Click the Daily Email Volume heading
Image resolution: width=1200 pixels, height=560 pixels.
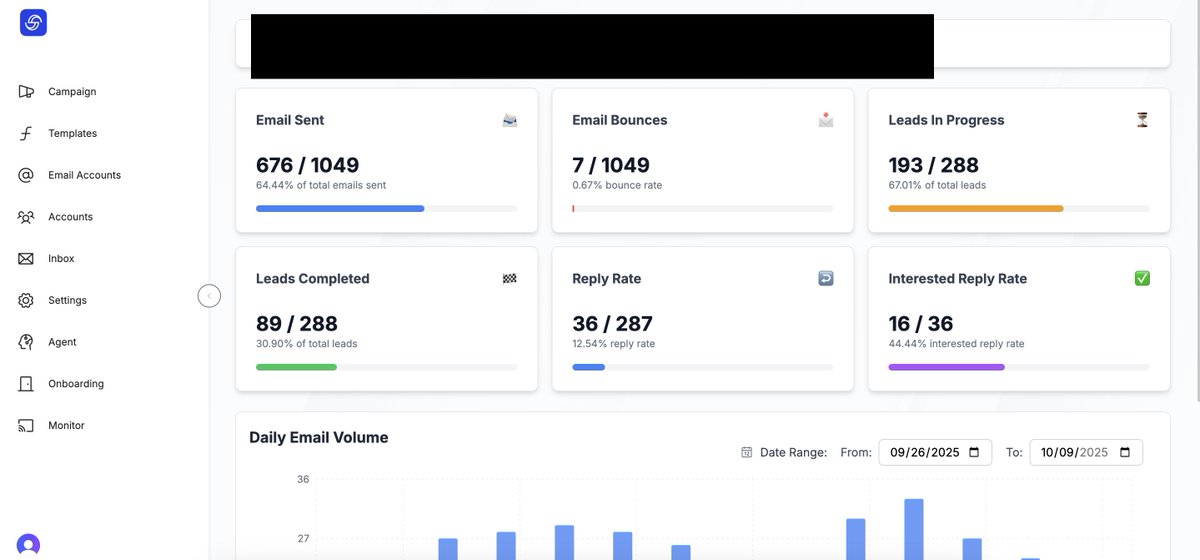tap(319, 437)
